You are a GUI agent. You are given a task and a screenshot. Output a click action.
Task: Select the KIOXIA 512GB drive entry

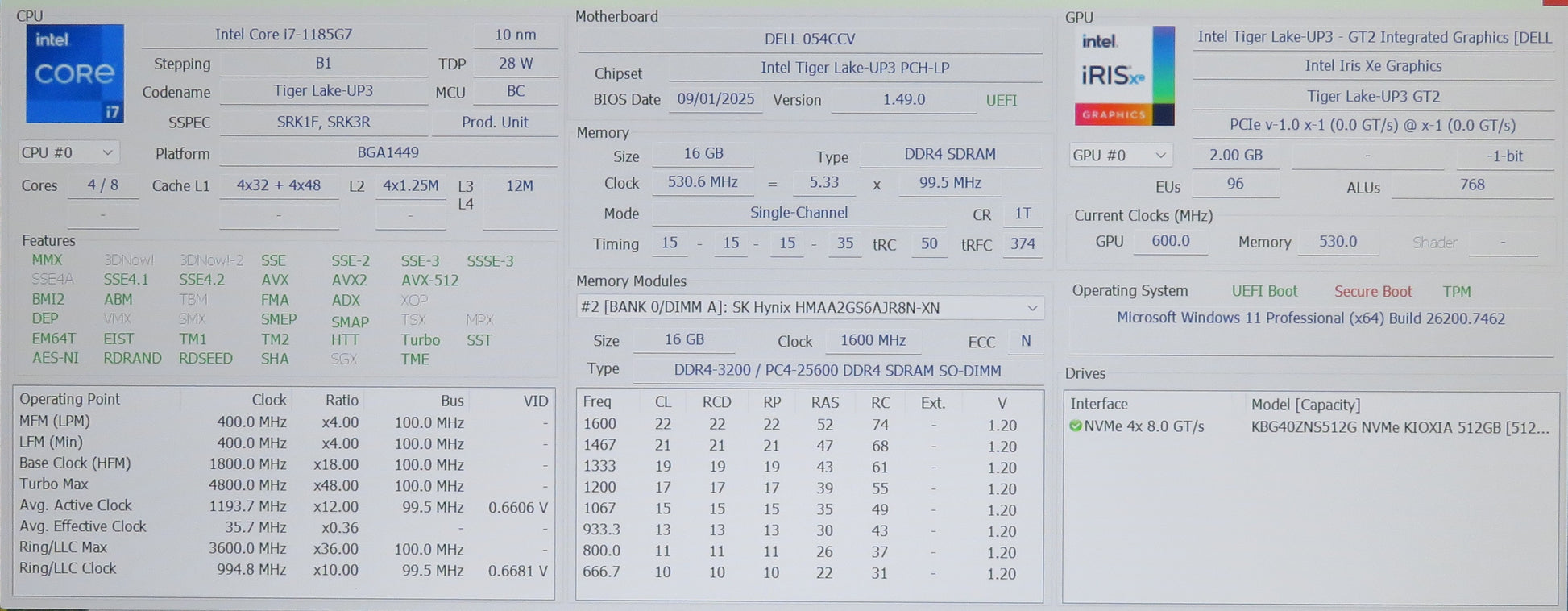pos(1399,427)
